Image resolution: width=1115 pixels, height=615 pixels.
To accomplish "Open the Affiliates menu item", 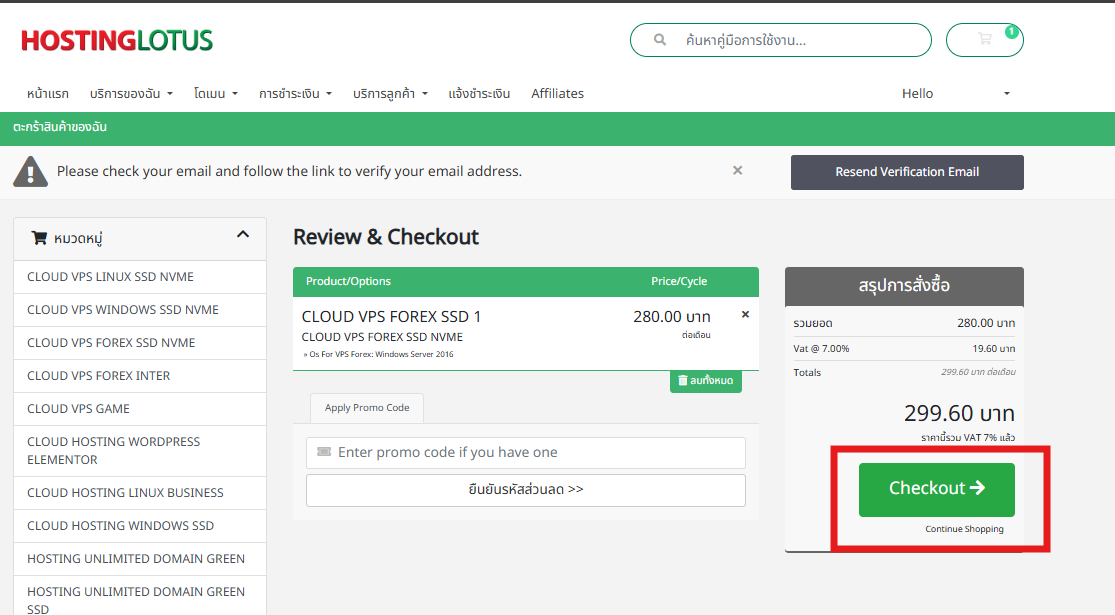I will click(558, 93).
